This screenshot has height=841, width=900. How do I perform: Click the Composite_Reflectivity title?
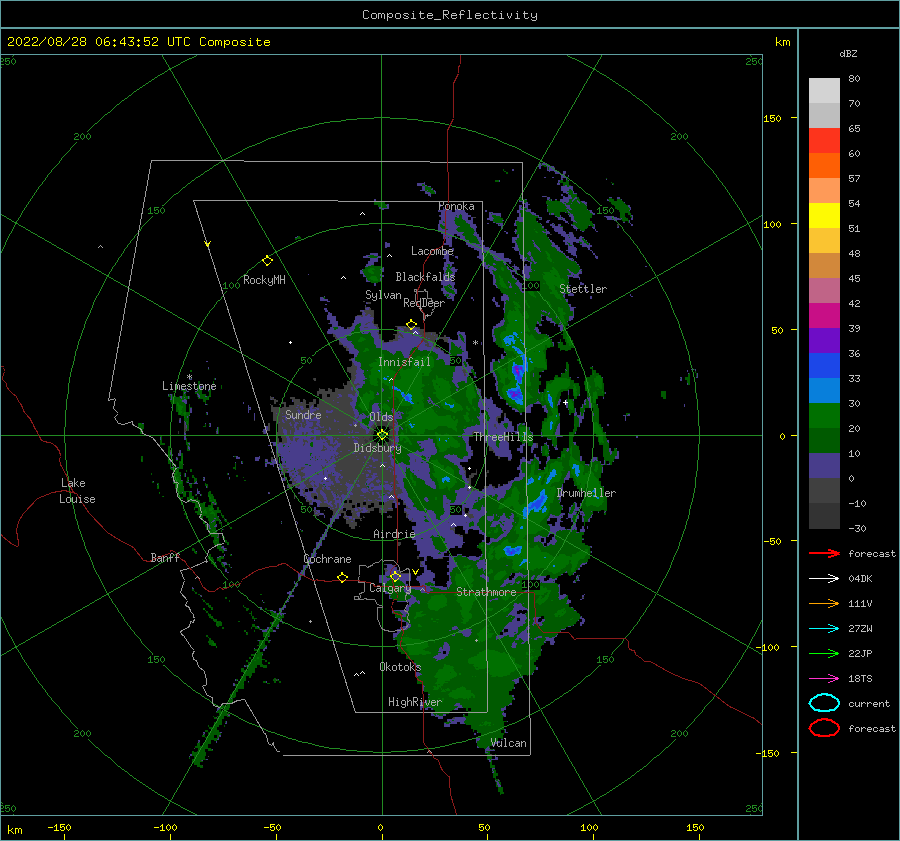450,15
